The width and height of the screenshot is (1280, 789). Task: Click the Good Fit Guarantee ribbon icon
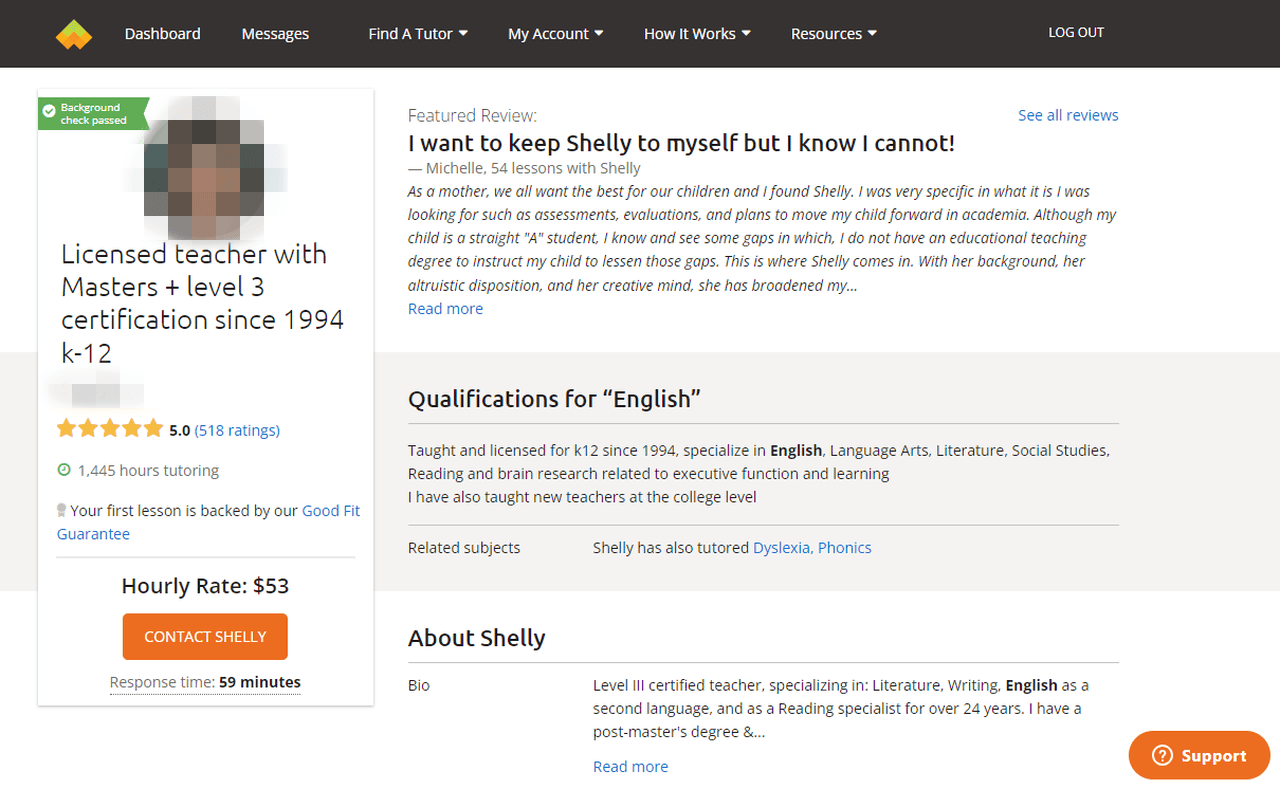tap(62, 510)
